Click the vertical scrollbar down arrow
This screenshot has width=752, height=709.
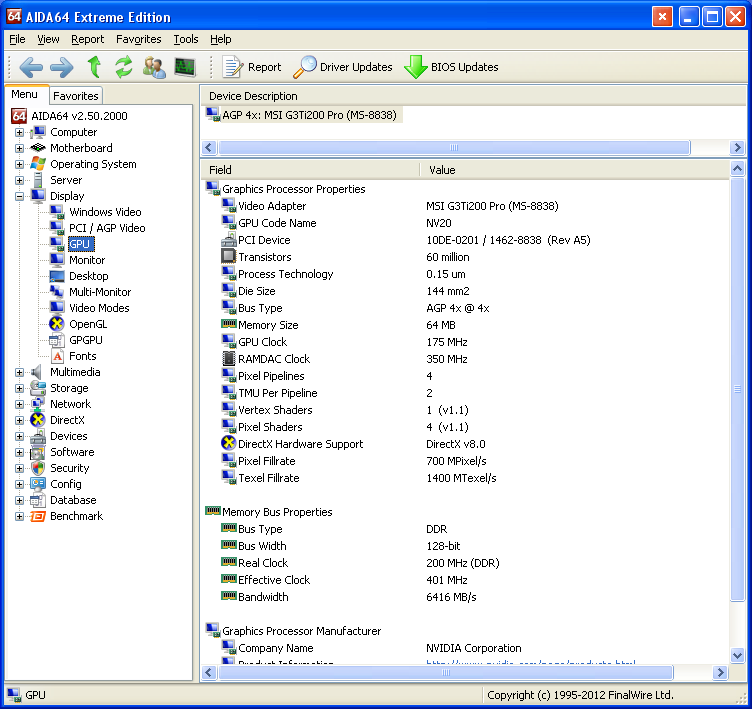(x=737, y=655)
